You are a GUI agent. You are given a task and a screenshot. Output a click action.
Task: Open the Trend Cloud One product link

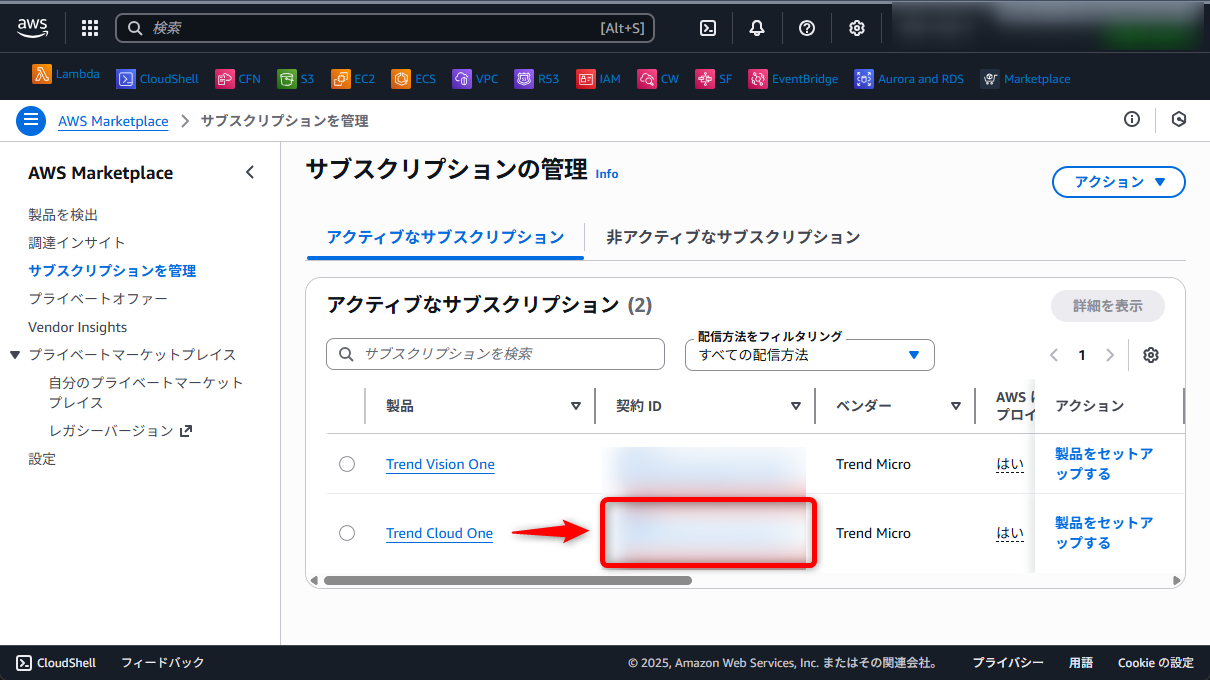pos(439,533)
